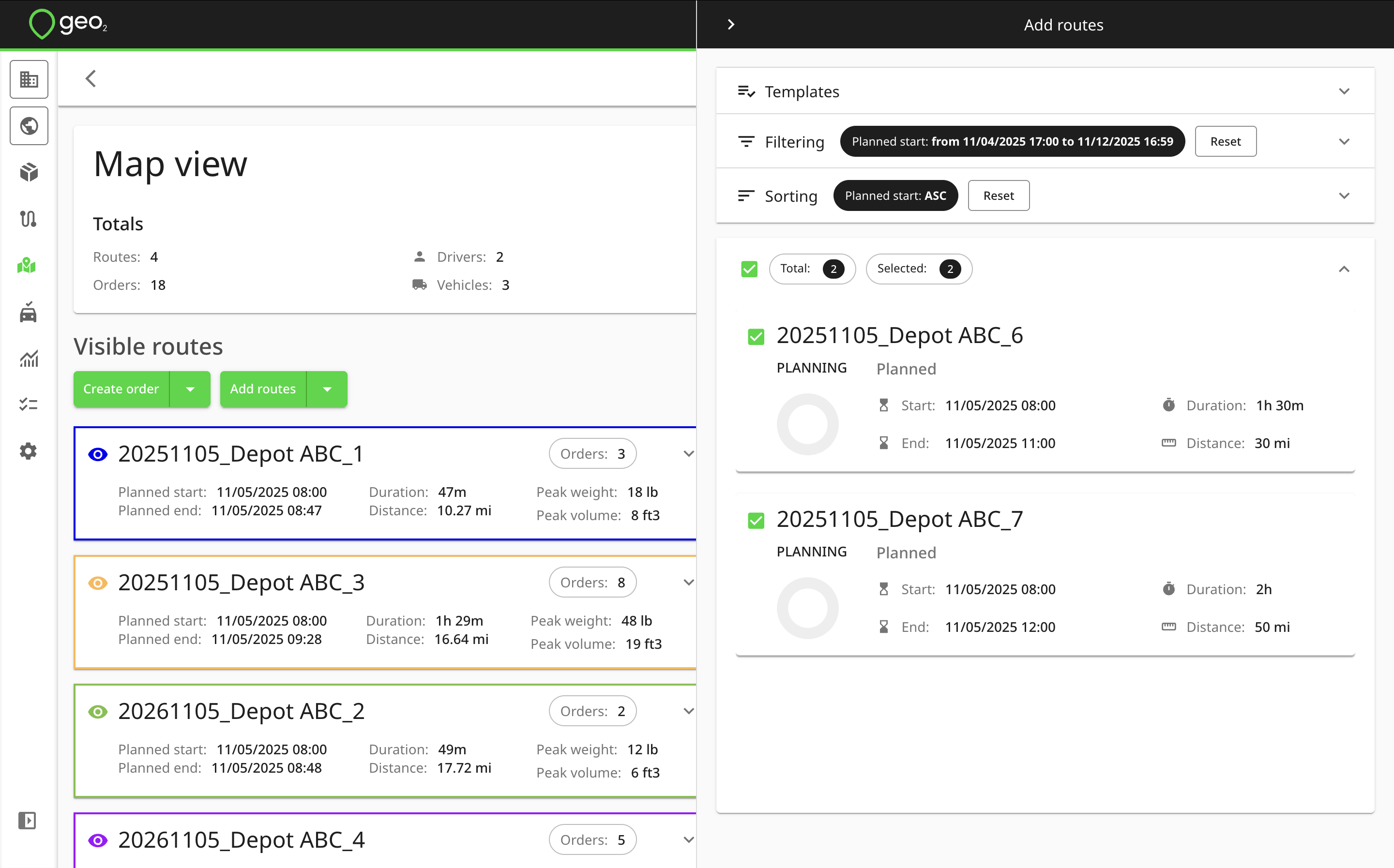1394x868 pixels.
Task: Expand route 20251105_Depot ABC_1 details
Action: pos(688,453)
